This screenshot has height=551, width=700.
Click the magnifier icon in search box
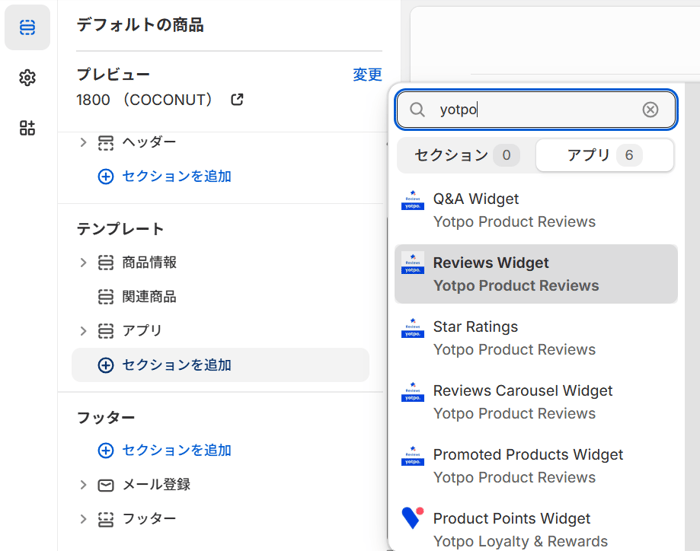417,109
